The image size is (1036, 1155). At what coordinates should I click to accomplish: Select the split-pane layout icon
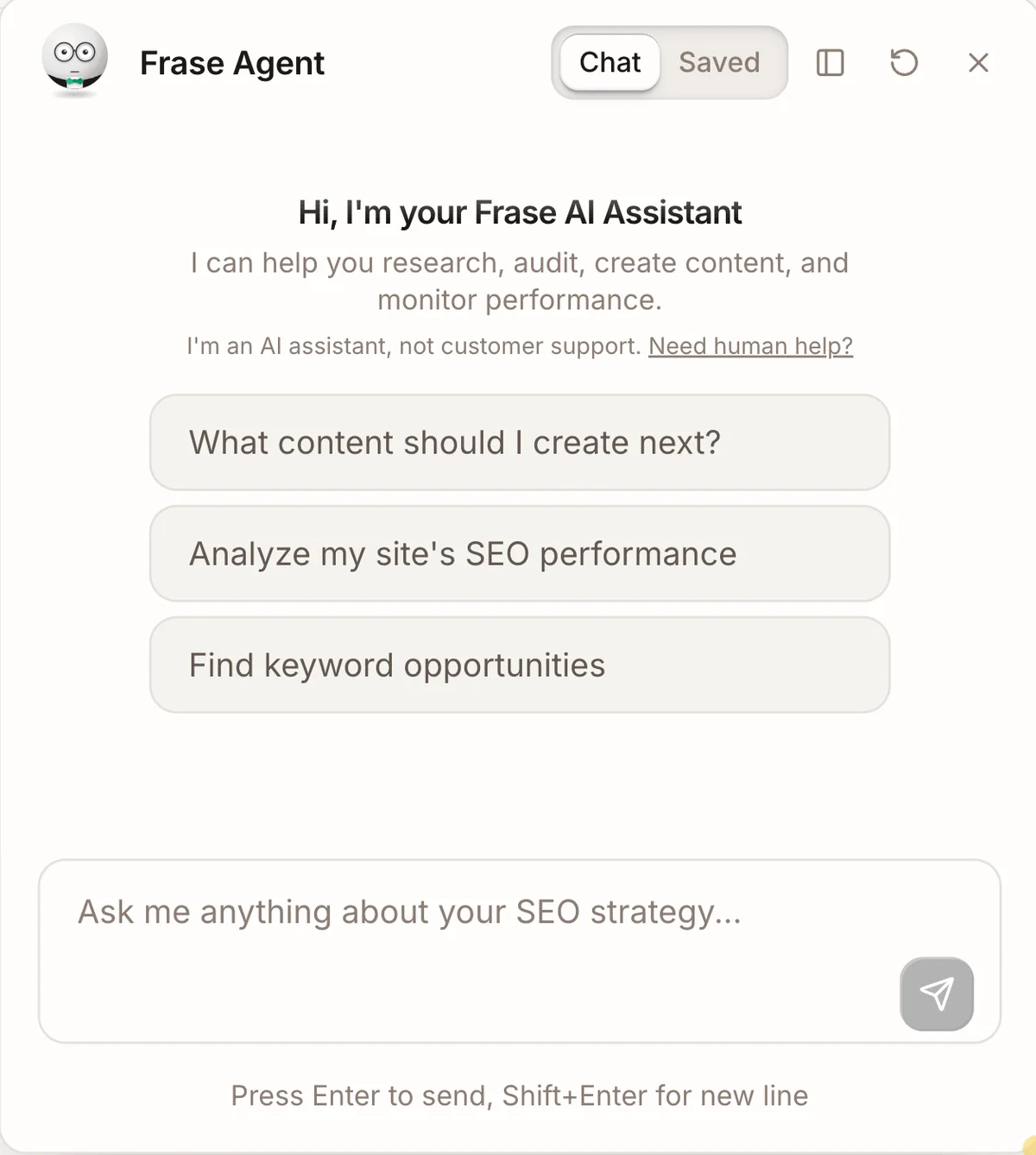tap(830, 63)
